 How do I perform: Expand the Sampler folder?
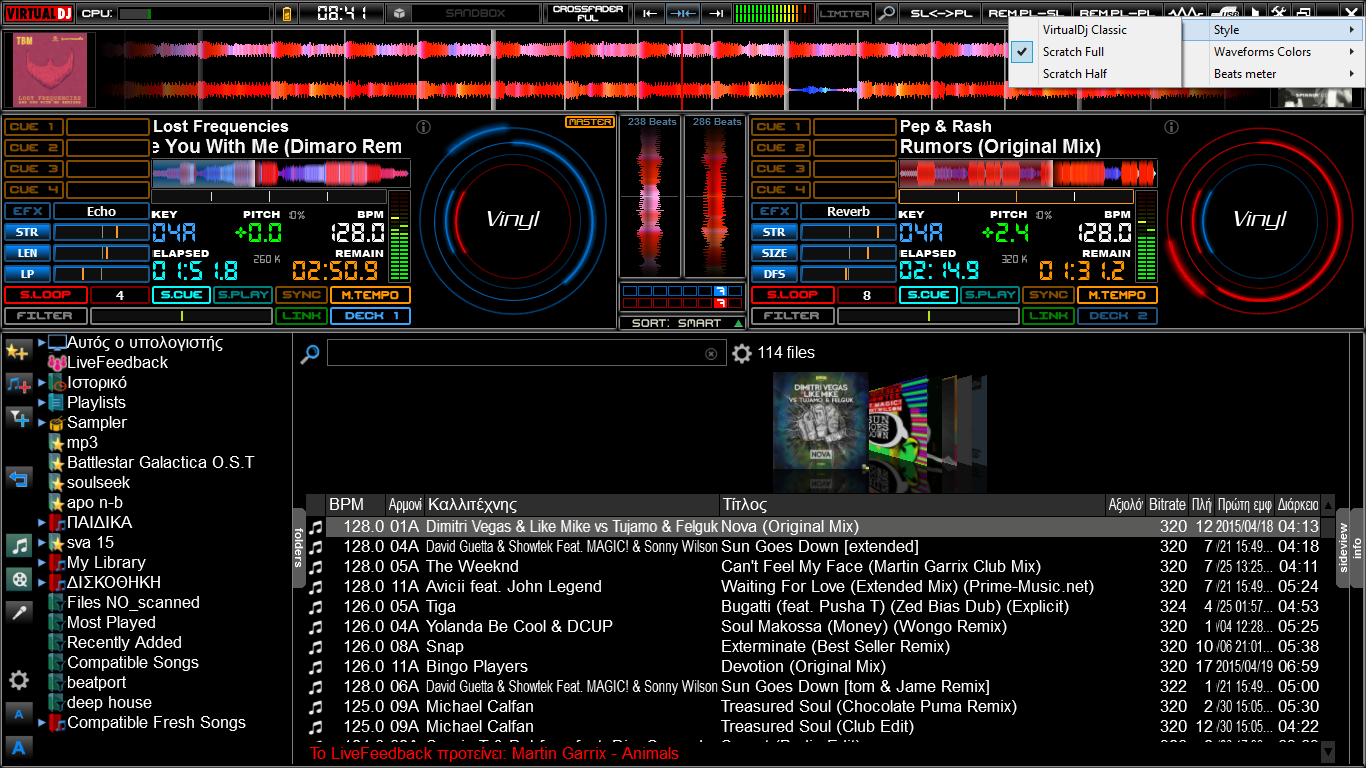(x=42, y=422)
